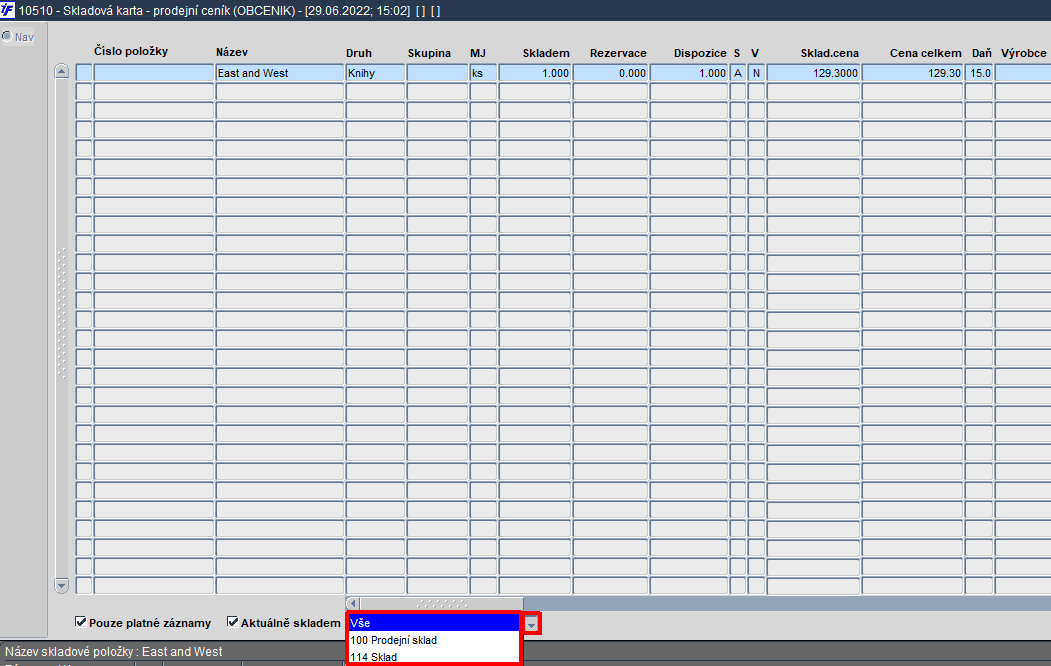Screen dimensions: 1051x666
Task: Click the Dispozice cell in the first row
Action: tap(689, 73)
